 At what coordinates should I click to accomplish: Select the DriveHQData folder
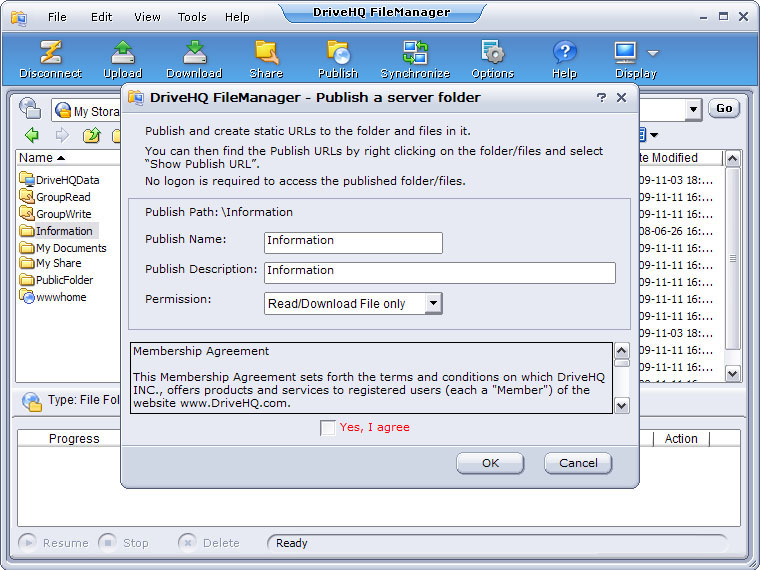(x=60, y=180)
